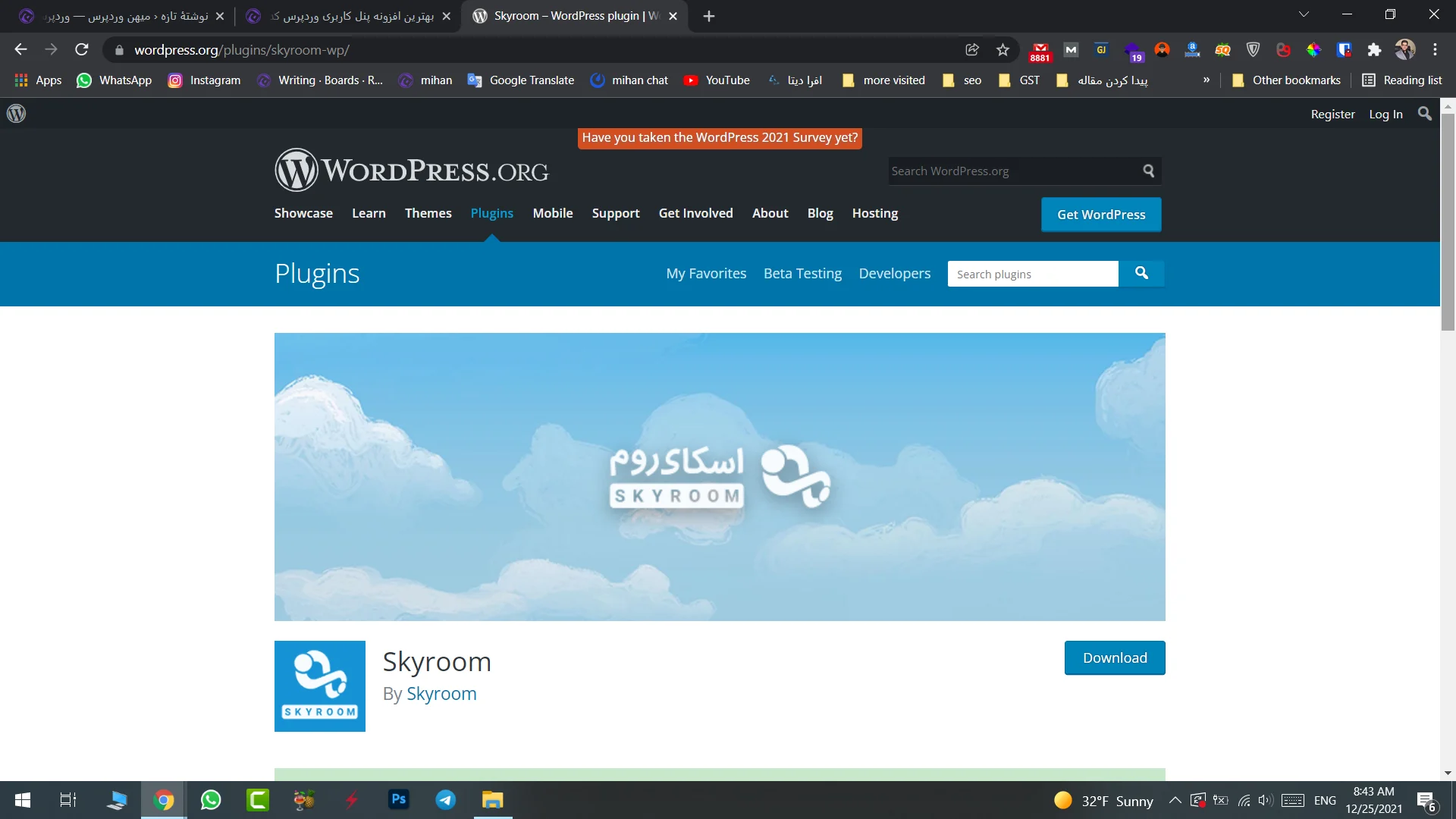Click the WordPress 2021 Survey banner toggle
This screenshot has width=1456, height=819.
pyautogui.click(x=719, y=137)
